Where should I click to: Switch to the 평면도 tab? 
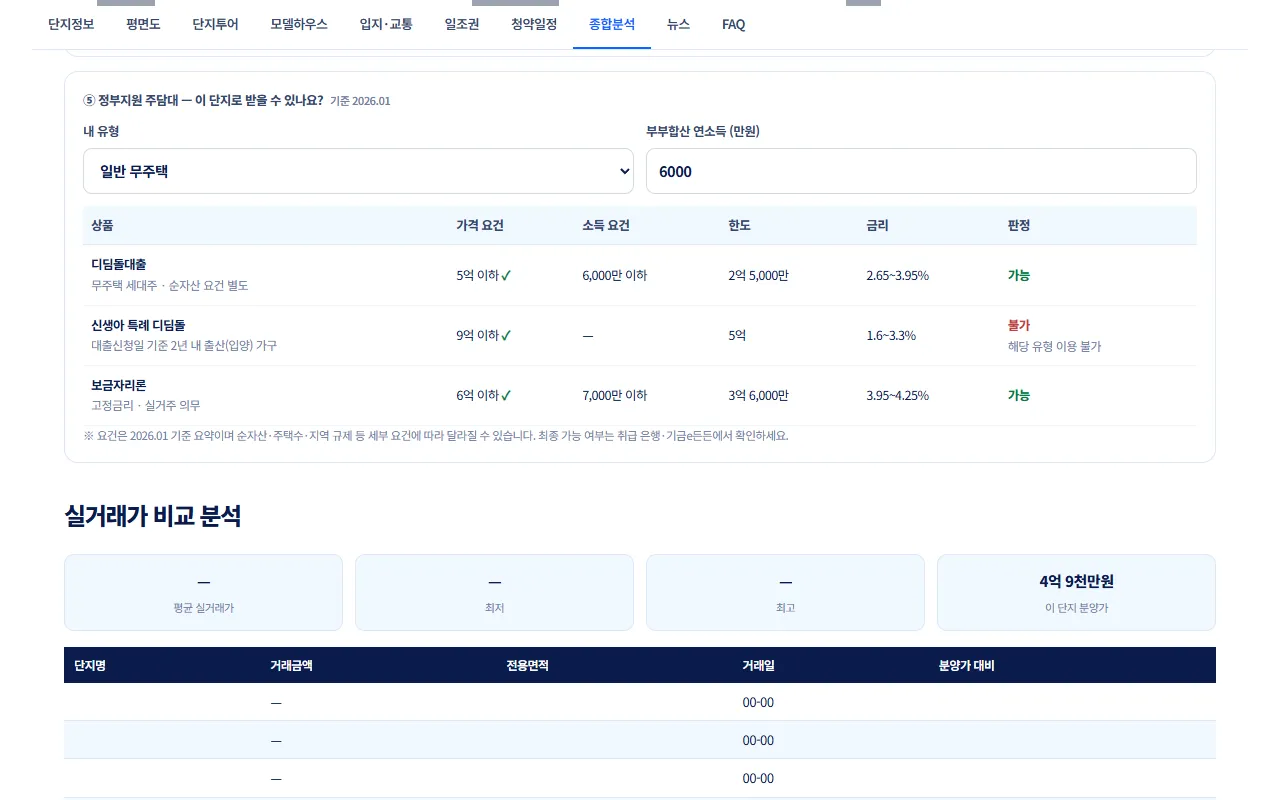[x=143, y=24]
